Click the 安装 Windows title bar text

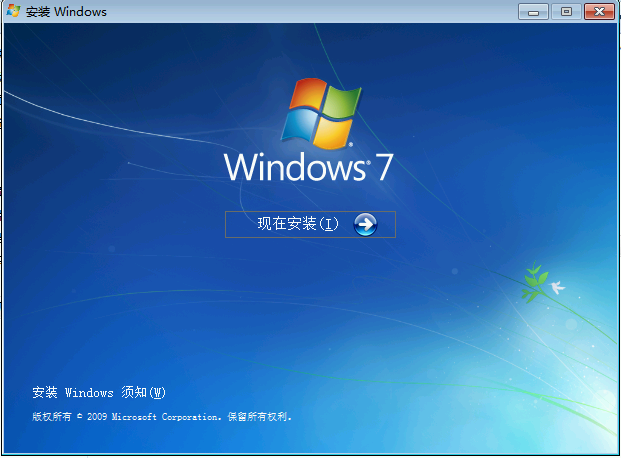click(66, 12)
